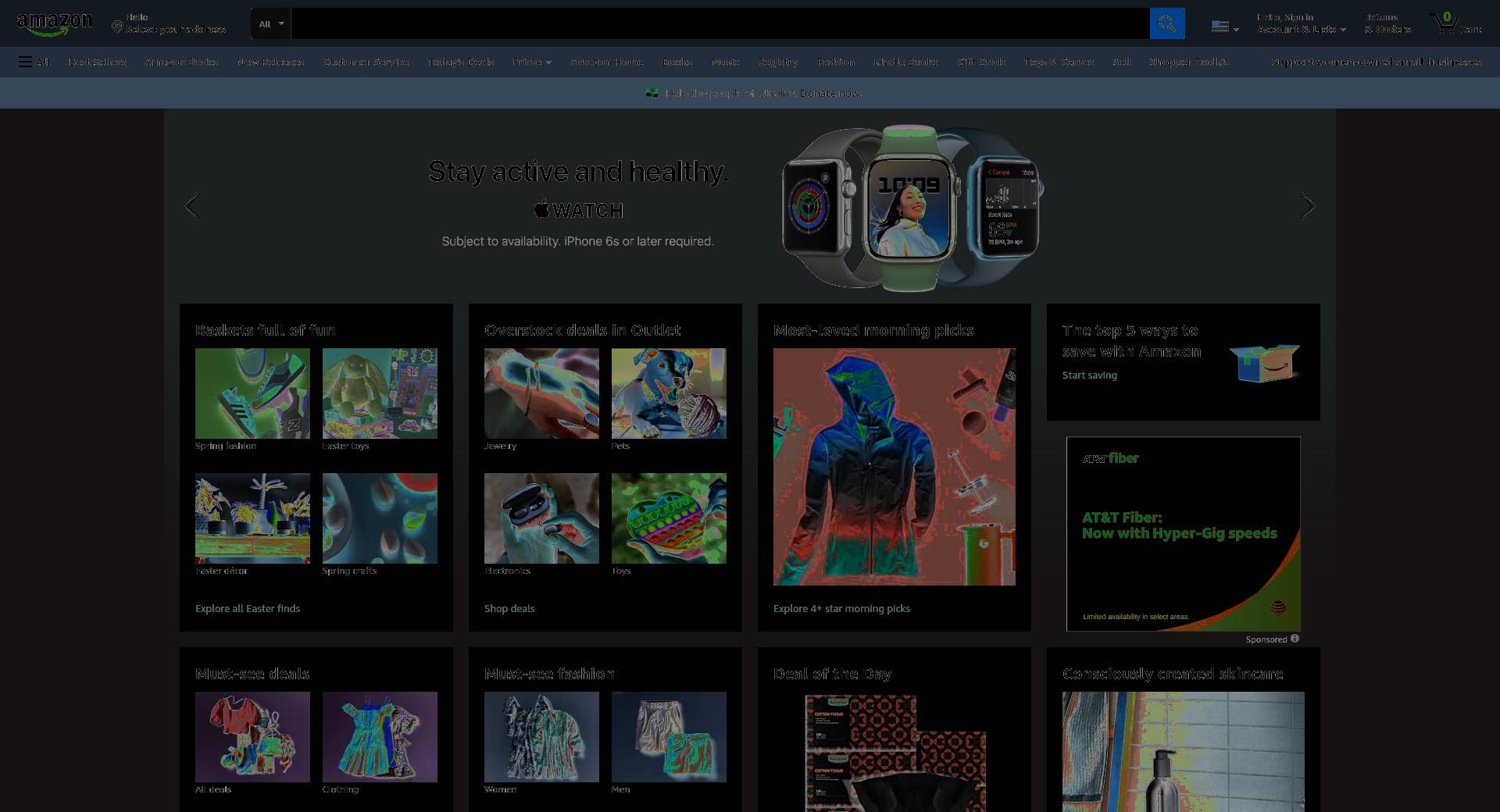
Task: Click the hooded jacket morning picks image
Action: [895, 467]
